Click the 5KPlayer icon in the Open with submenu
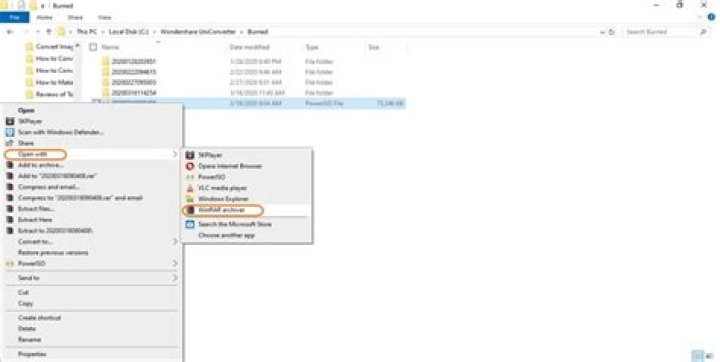This screenshot has height=362, width=720. coord(190,155)
